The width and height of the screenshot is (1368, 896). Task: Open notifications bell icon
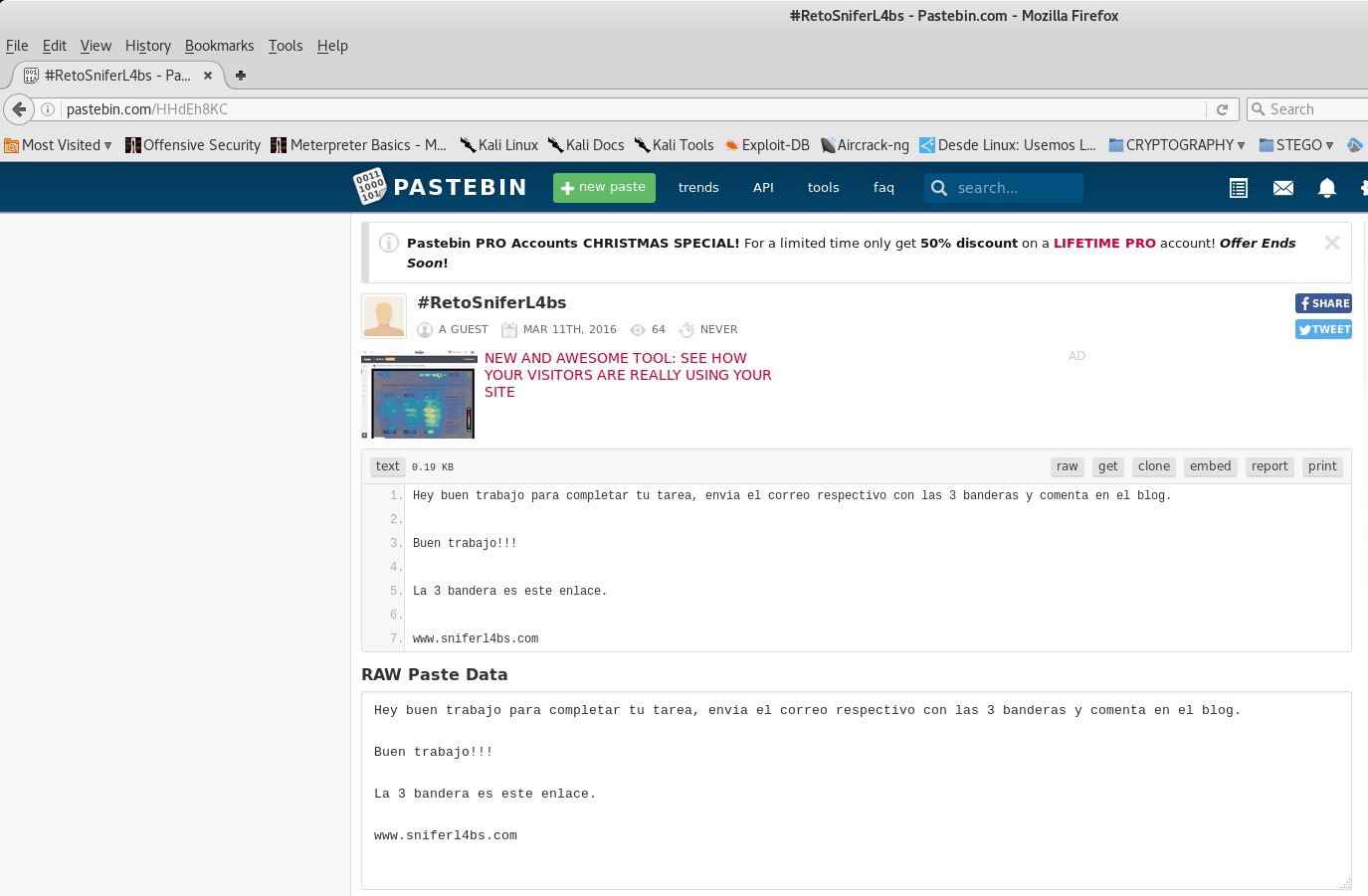pos(1326,188)
